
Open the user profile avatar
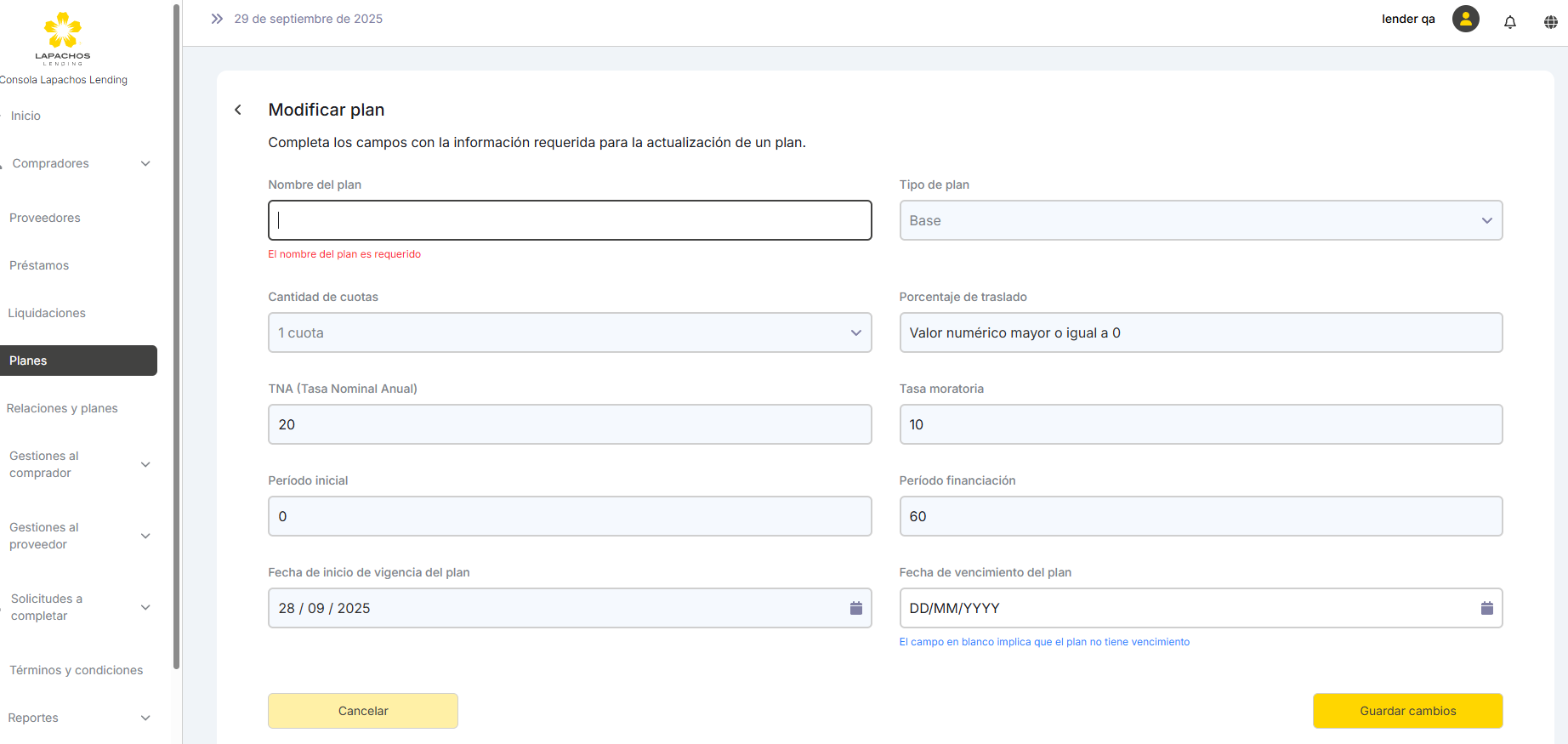pyautogui.click(x=1465, y=19)
